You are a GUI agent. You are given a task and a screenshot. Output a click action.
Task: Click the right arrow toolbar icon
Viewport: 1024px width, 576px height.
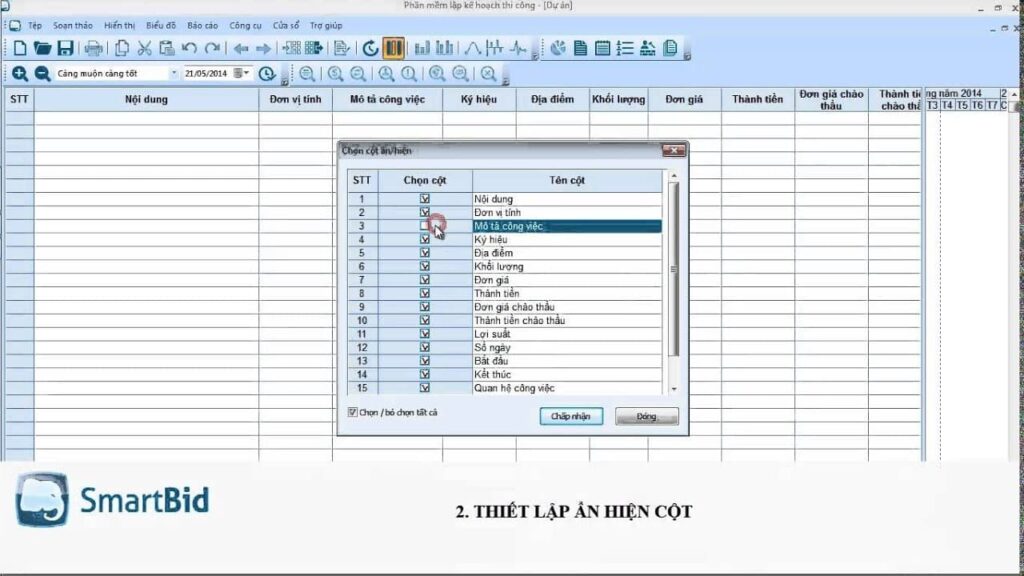(x=263, y=48)
